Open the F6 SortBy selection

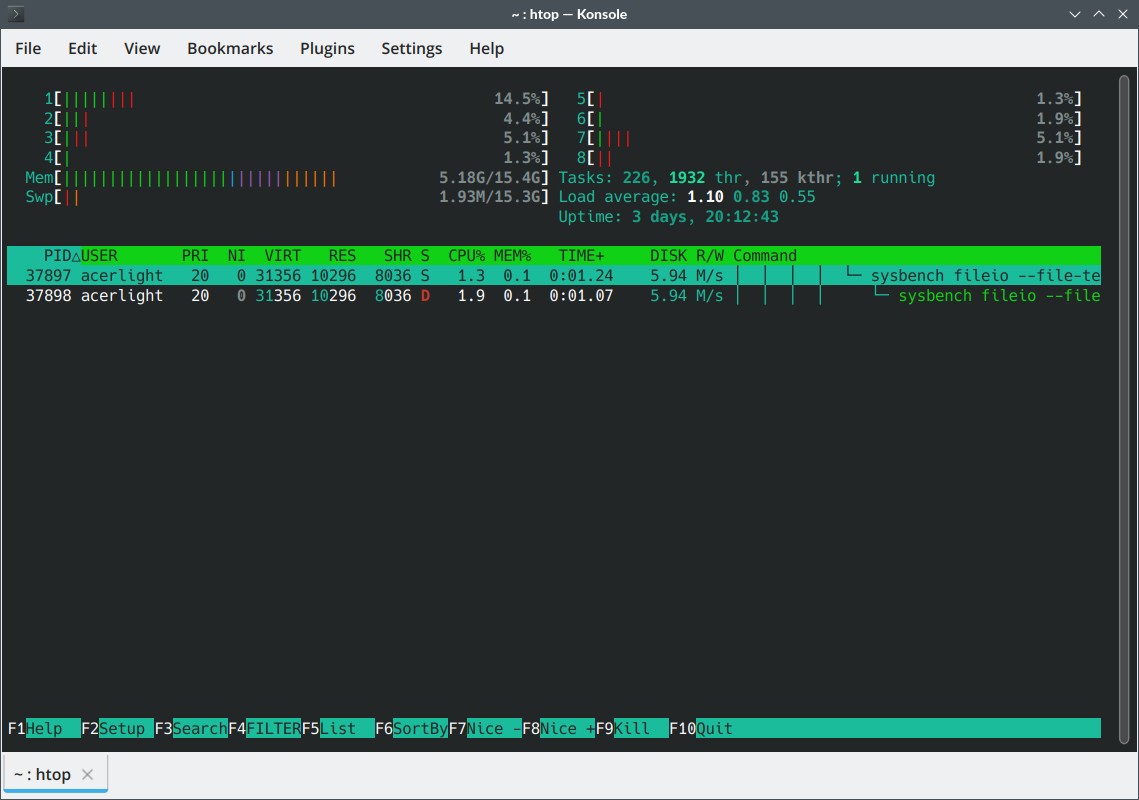(420, 728)
